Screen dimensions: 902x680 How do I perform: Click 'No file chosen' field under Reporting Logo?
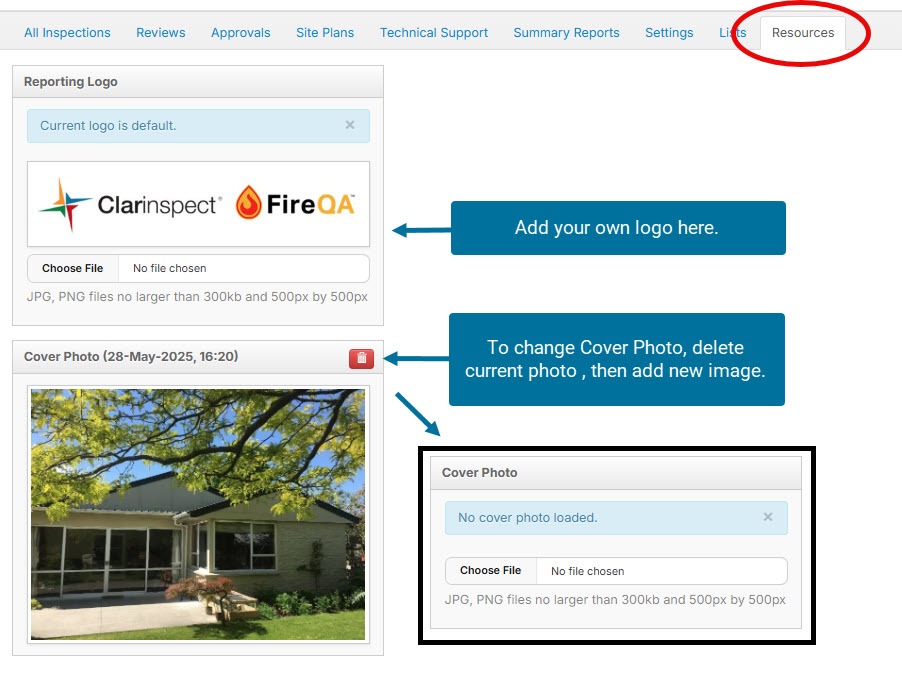point(244,269)
